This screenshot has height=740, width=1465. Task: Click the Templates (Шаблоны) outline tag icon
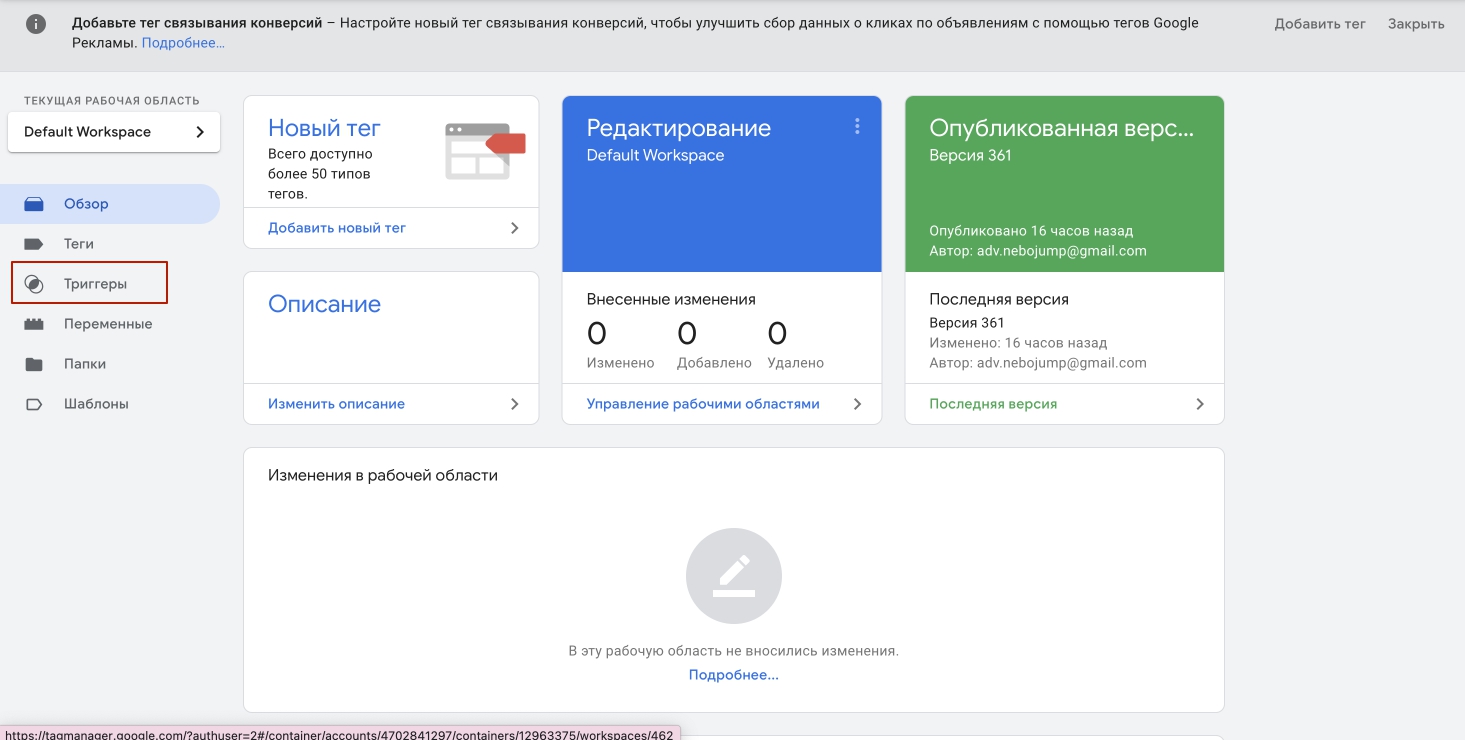34,404
